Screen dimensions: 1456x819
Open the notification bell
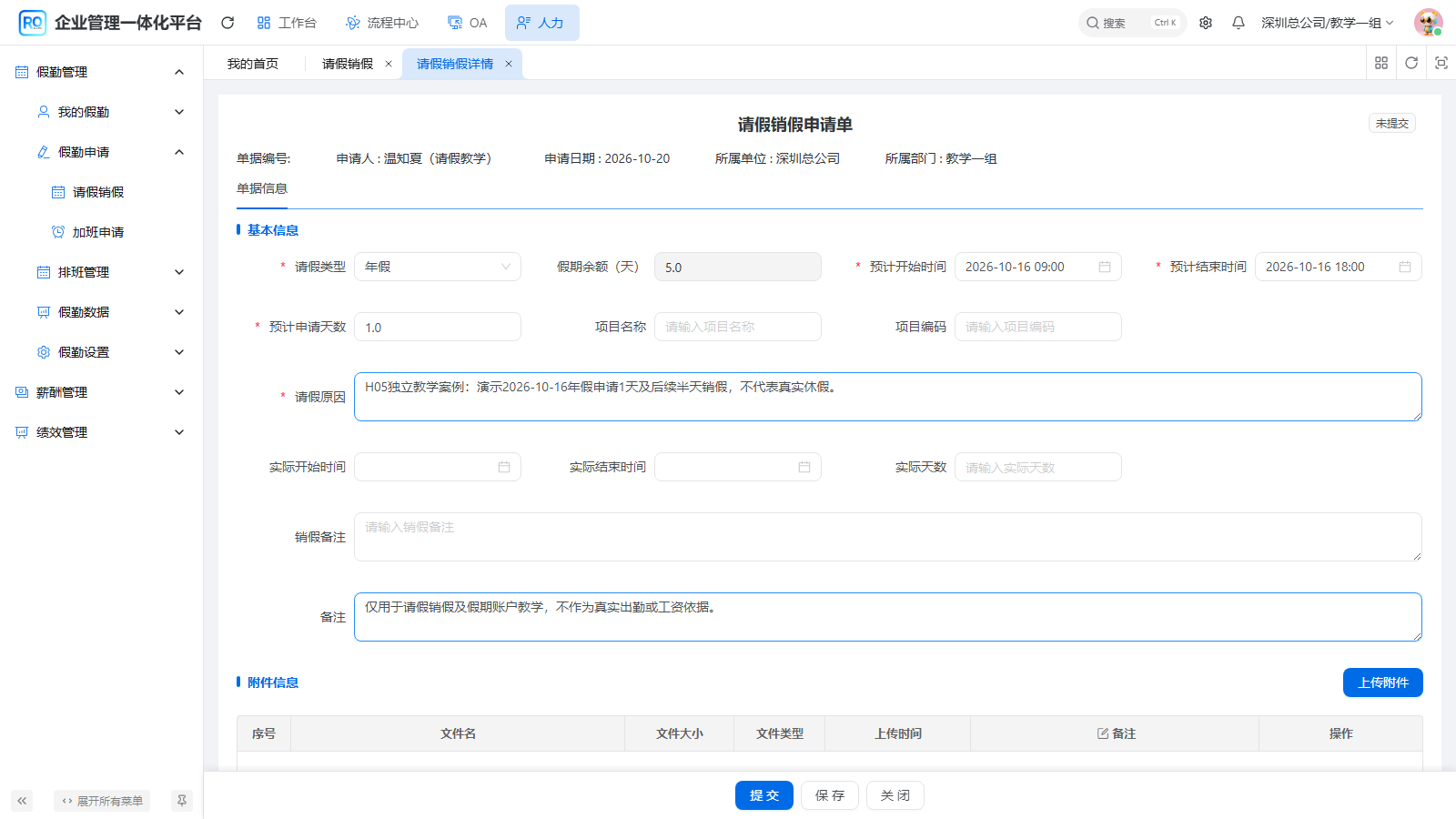point(1239,23)
